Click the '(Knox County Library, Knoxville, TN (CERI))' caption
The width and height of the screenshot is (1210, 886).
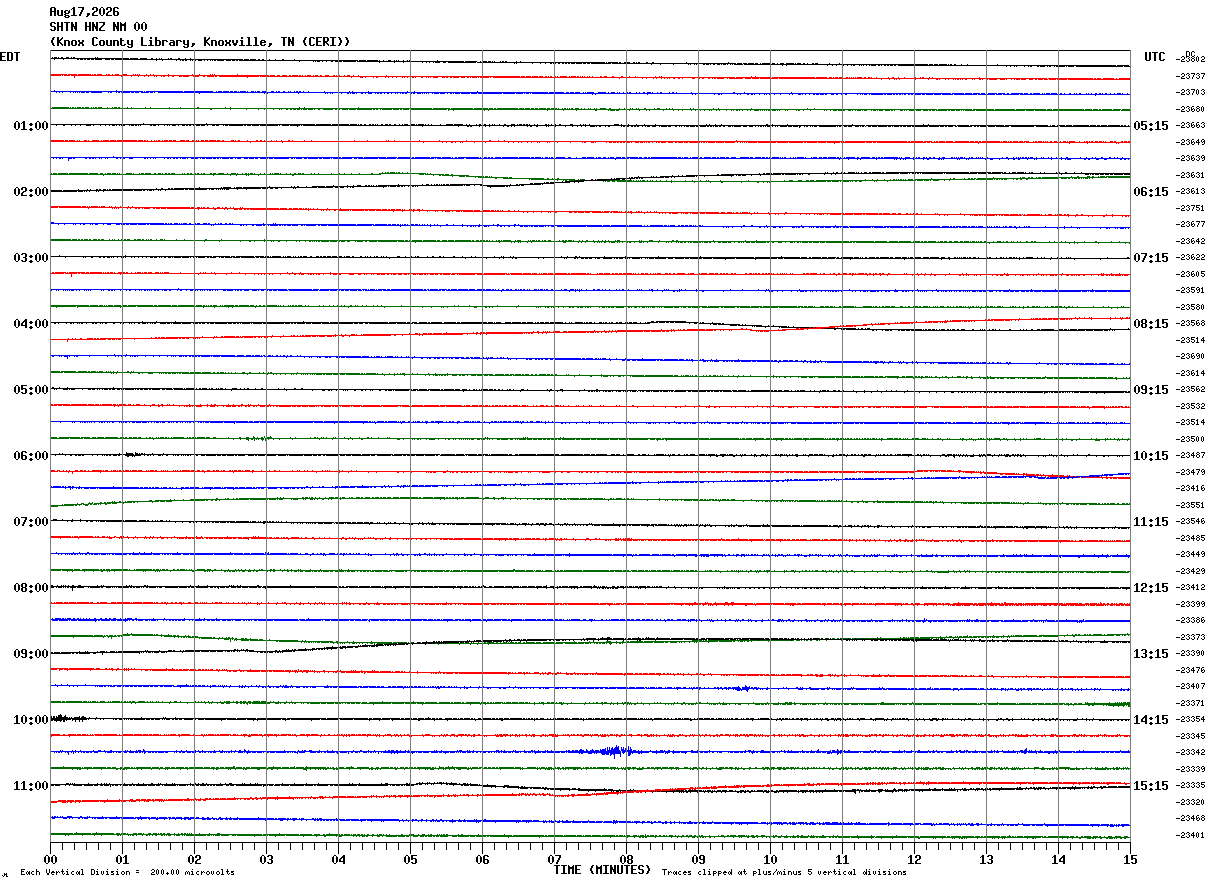click(200, 42)
